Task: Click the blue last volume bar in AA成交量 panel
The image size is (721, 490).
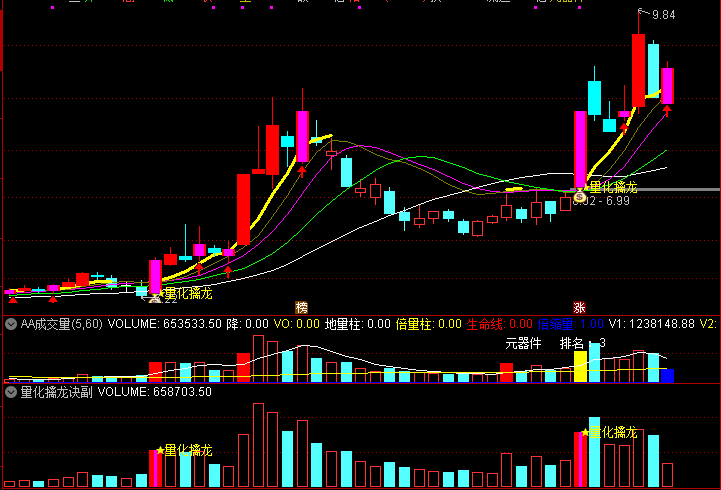Action: point(667,376)
